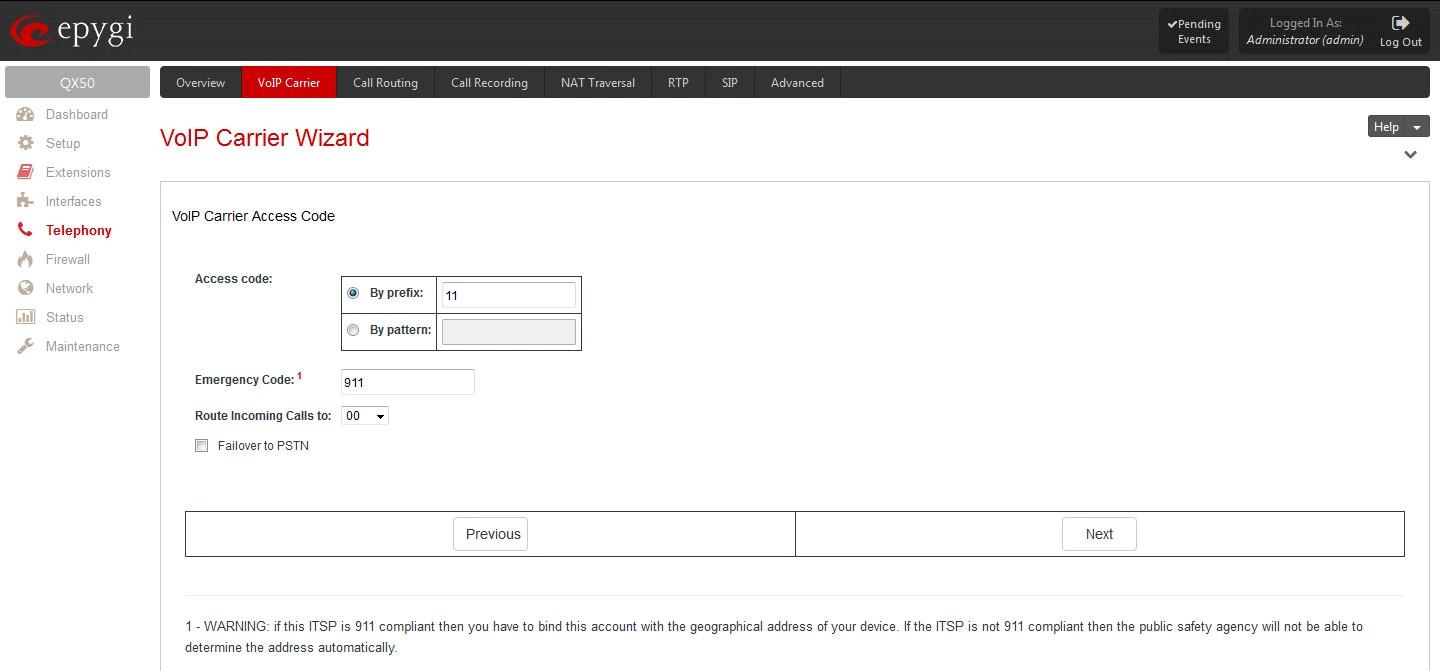Click the Extensions book icon

[x=26, y=172]
